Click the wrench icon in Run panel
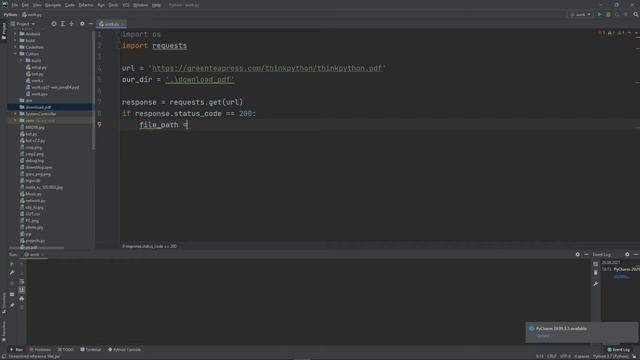The width and height of the screenshot is (640, 360). 12,273
